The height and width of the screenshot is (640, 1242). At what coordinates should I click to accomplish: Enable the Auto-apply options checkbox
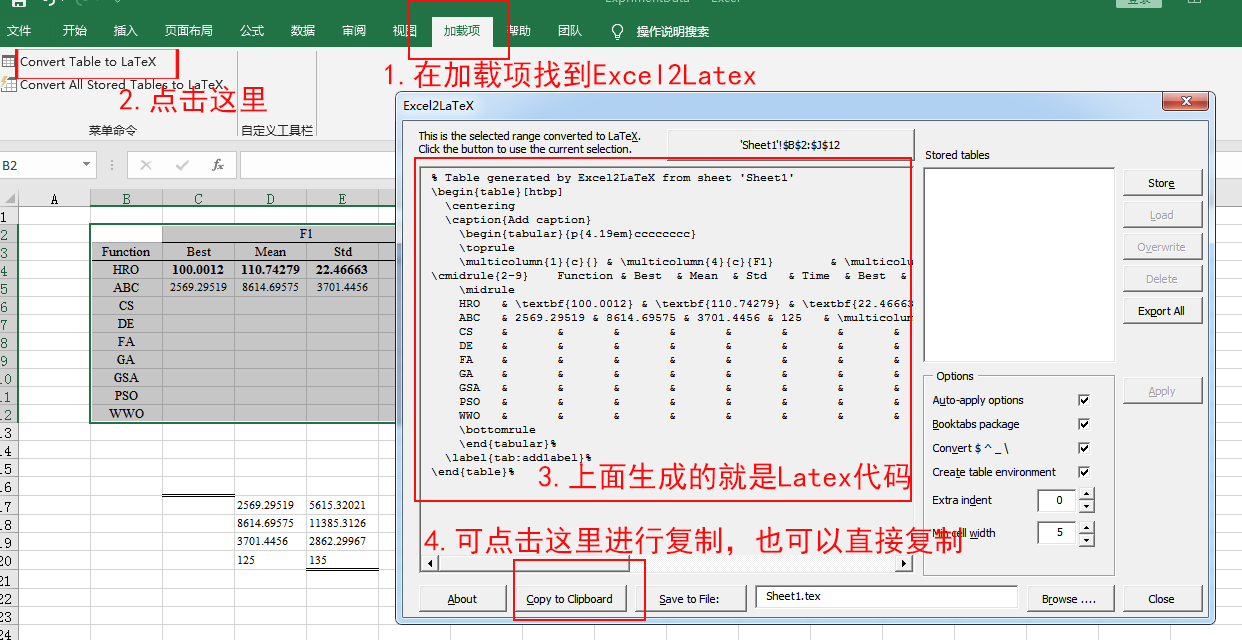pyautogui.click(x=1084, y=399)
